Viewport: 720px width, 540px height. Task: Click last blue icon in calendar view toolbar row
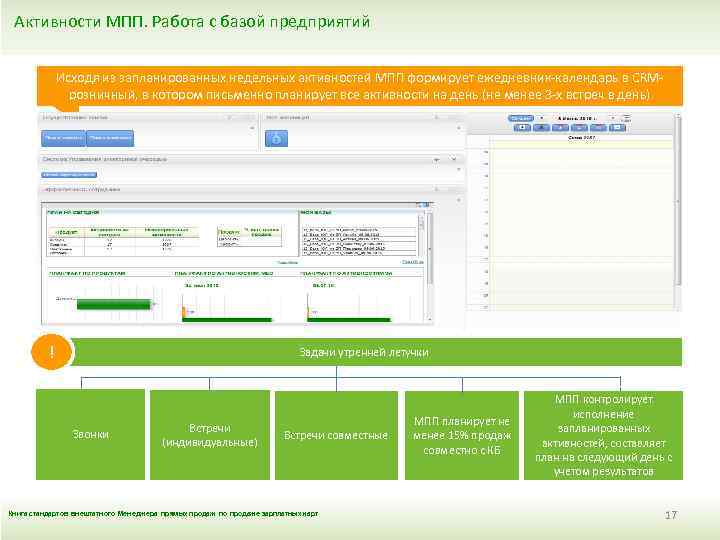(617, 127)
